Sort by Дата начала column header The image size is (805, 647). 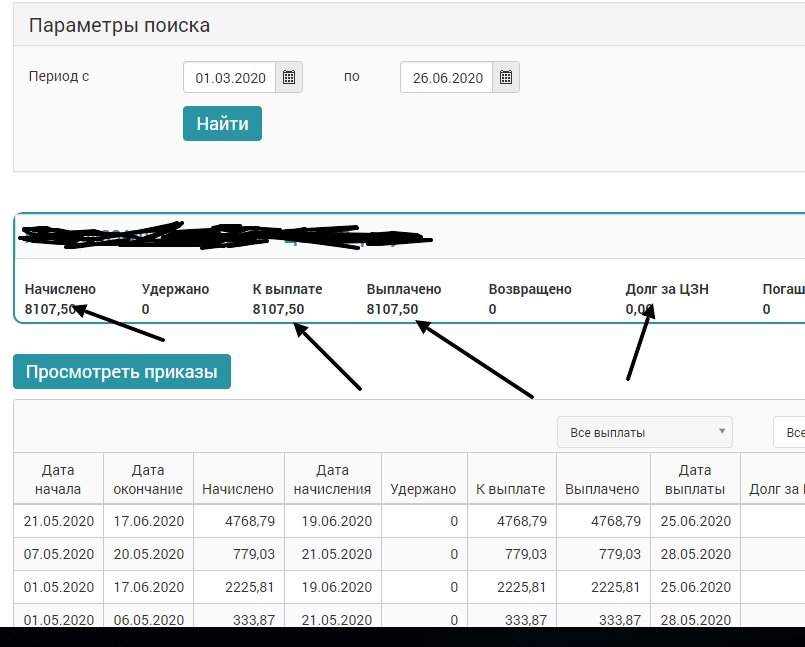(58, 479)
